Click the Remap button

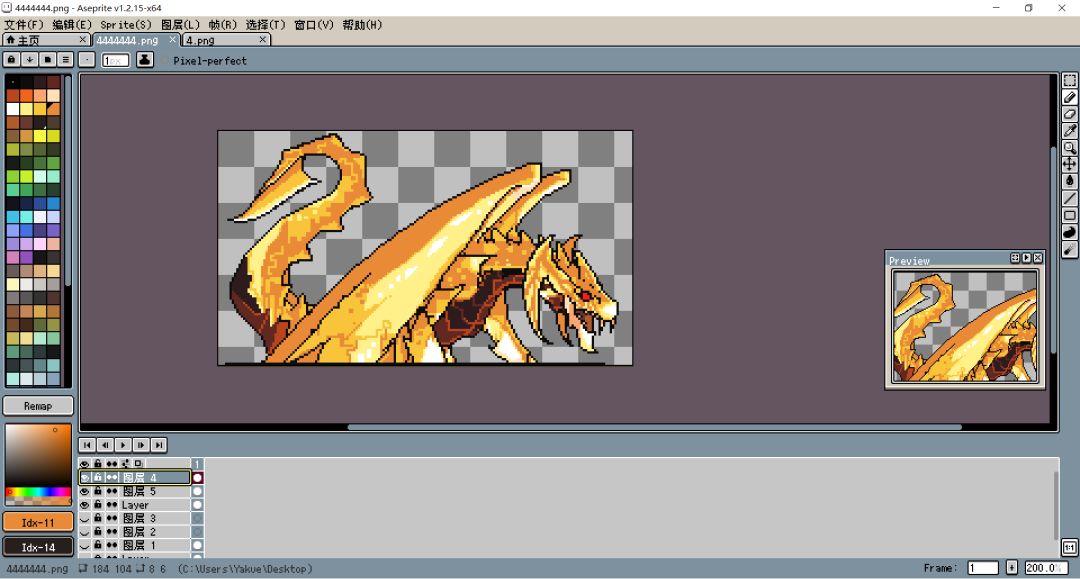click(x=38, y=406)
